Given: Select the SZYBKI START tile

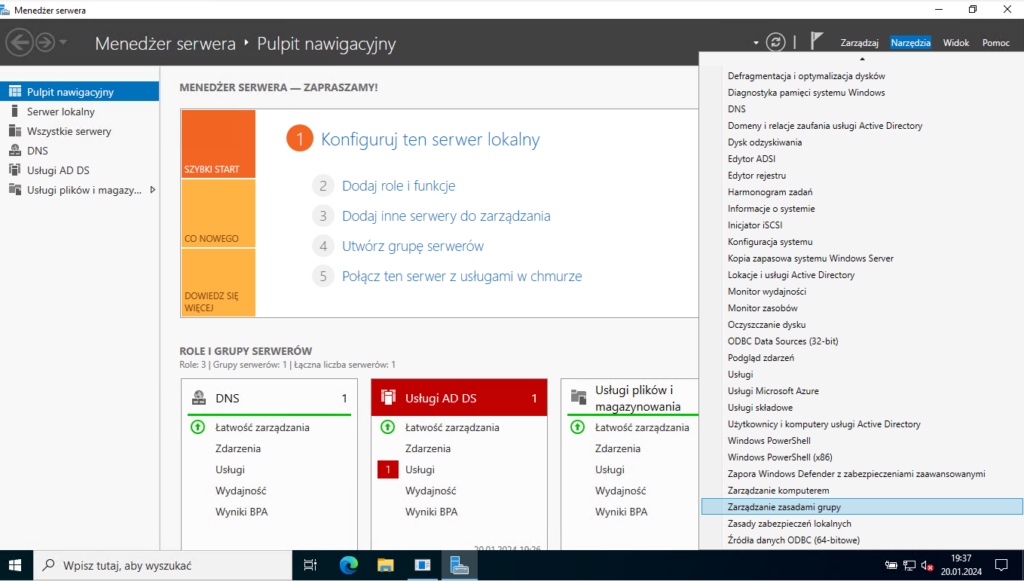Looking at the screenshot, I should click(218, 144).
